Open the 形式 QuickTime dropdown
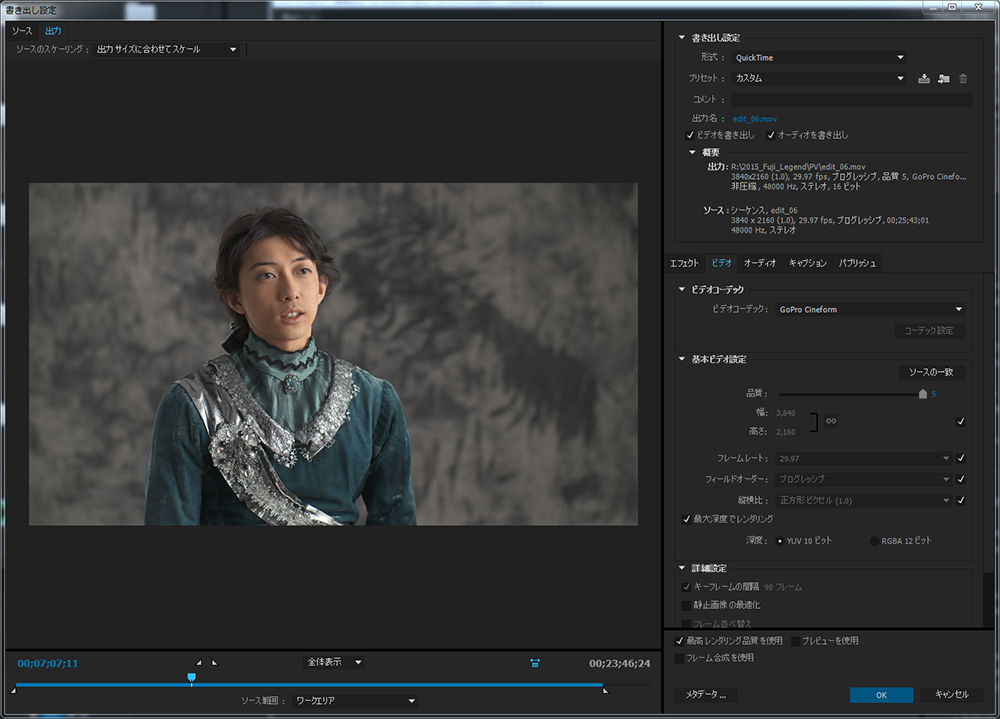This screenshot has width=1000, height=719. click(x=820, y=57)
